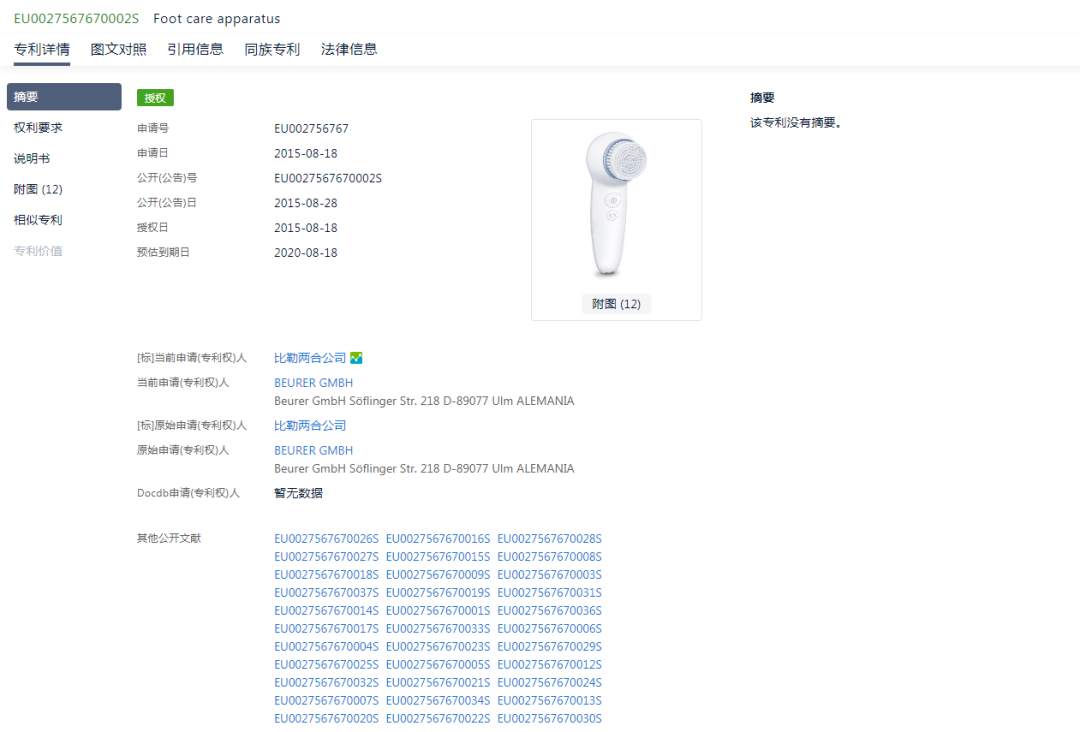This screenshot has height=732, width=1080.
Task: Open document EU0027567670020S
Action: (326, 719)
